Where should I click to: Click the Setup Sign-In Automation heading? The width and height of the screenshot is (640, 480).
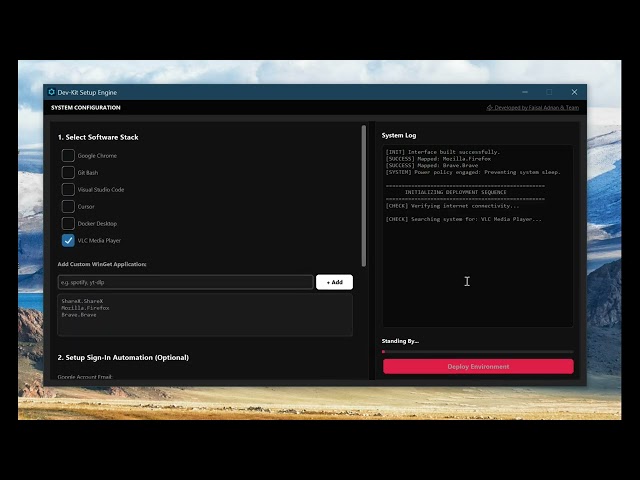[x=123, y=358]
